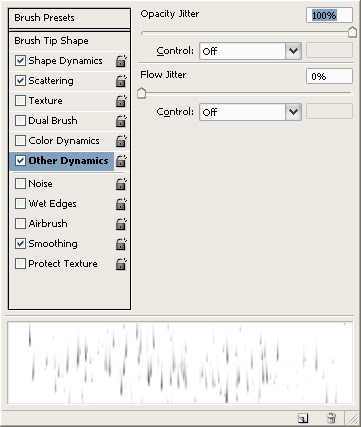361x427 pixels.
Task: Uncheck the Shape Dynamics checkbox
Action: (x=20, y=61)
